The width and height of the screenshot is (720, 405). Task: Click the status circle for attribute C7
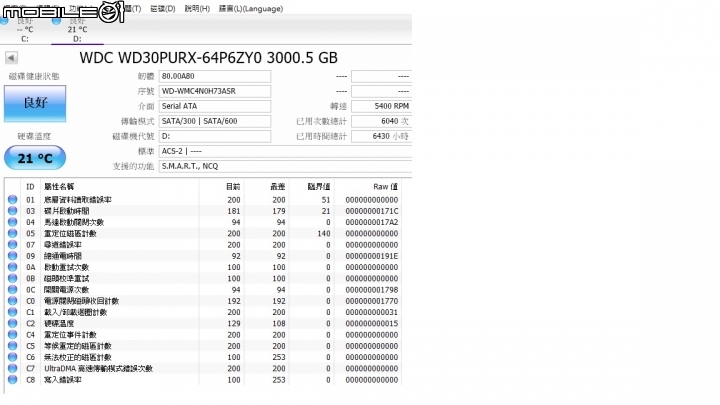12,368
